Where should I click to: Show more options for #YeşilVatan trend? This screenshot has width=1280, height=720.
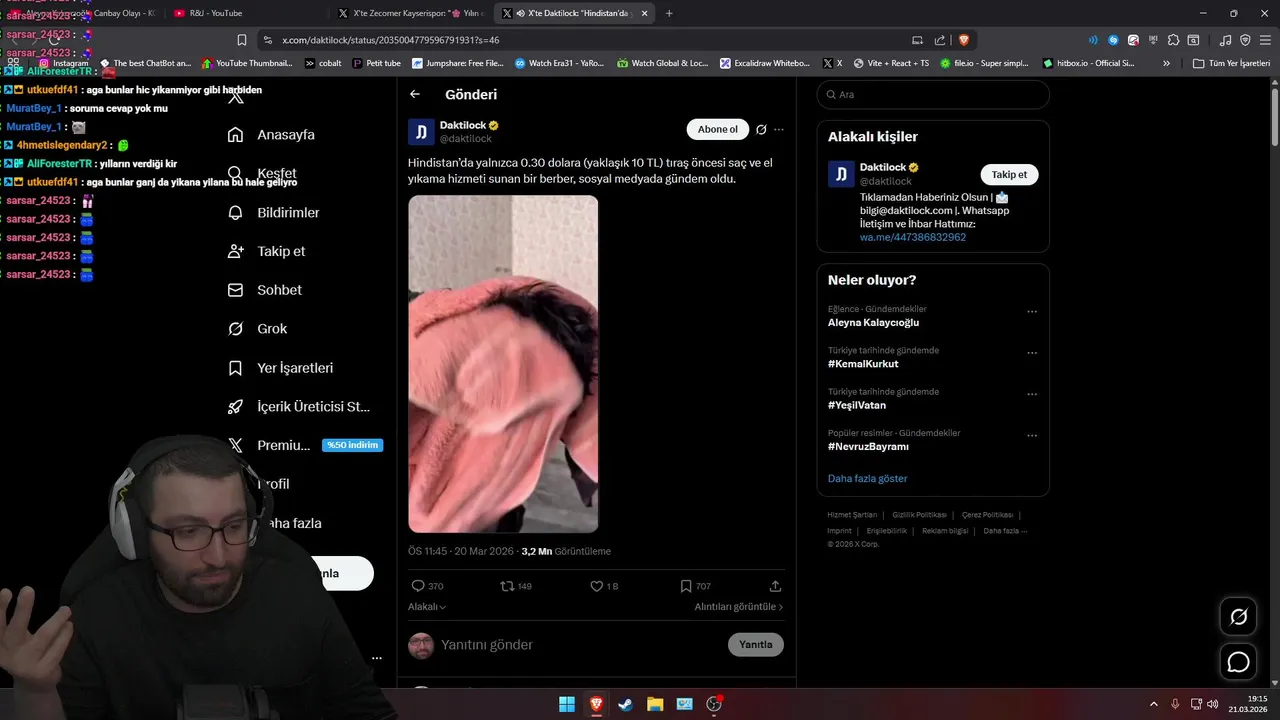pyautogui.click(x=1032, y=394)
